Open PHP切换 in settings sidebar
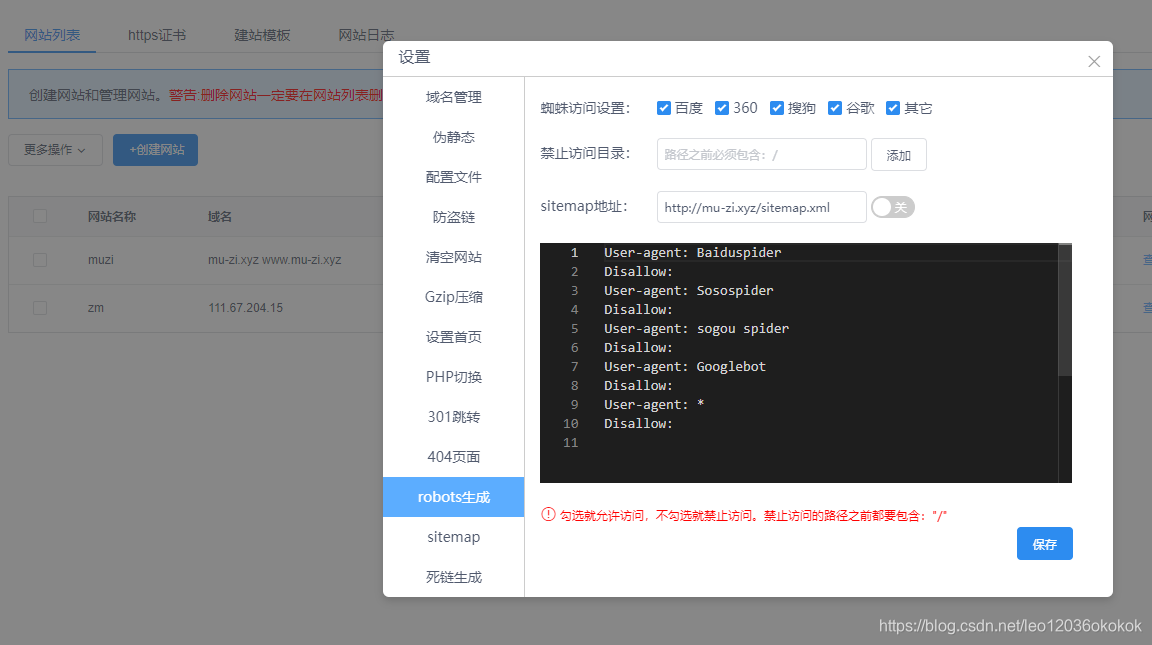 click(x=453, y=377)
